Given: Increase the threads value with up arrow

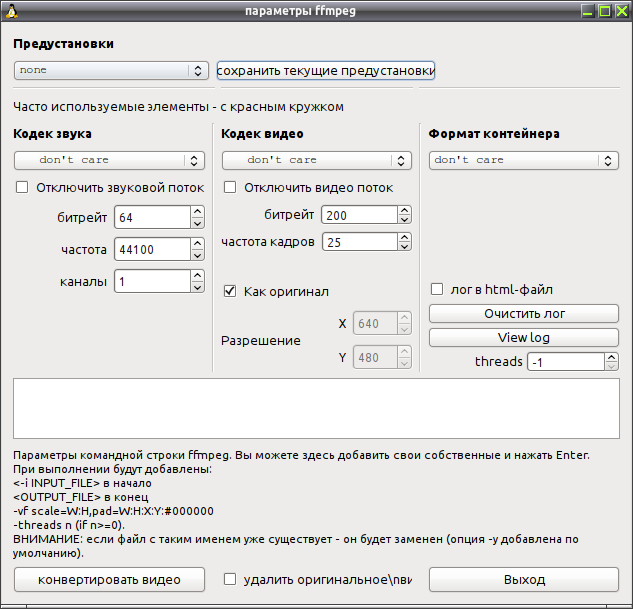Looking at the screenshot, I should pos(612,357).
